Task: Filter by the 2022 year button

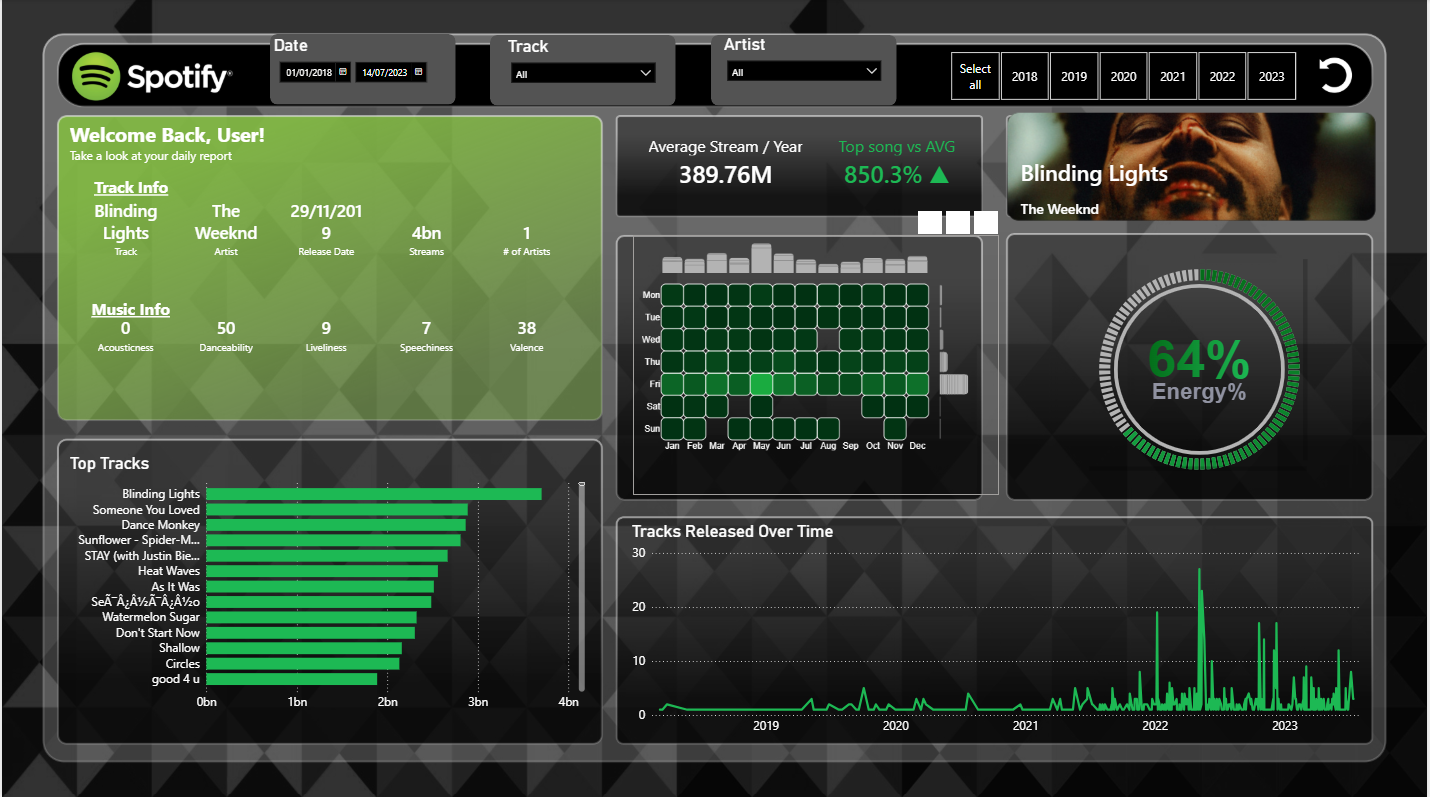Action: (x=1222, y=76)
